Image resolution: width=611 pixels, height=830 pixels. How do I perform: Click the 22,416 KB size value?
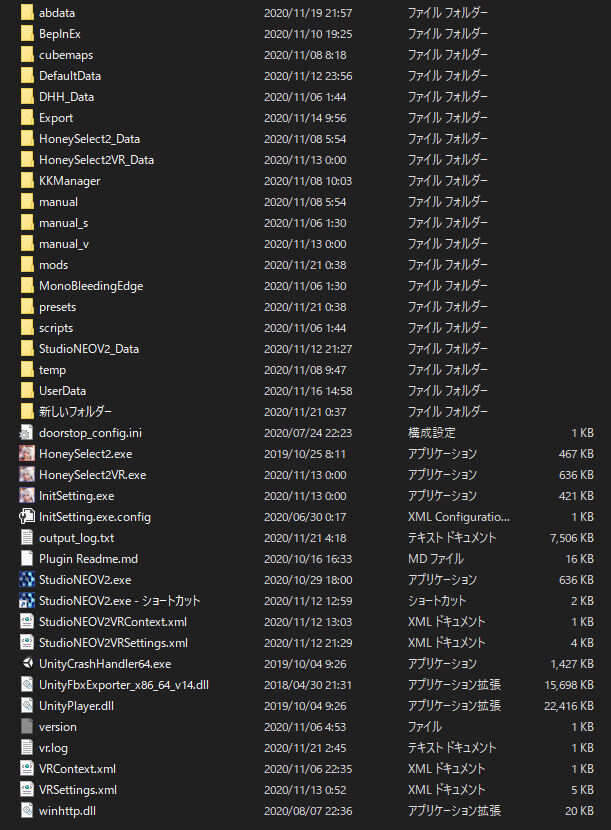(x=569, y=706)
